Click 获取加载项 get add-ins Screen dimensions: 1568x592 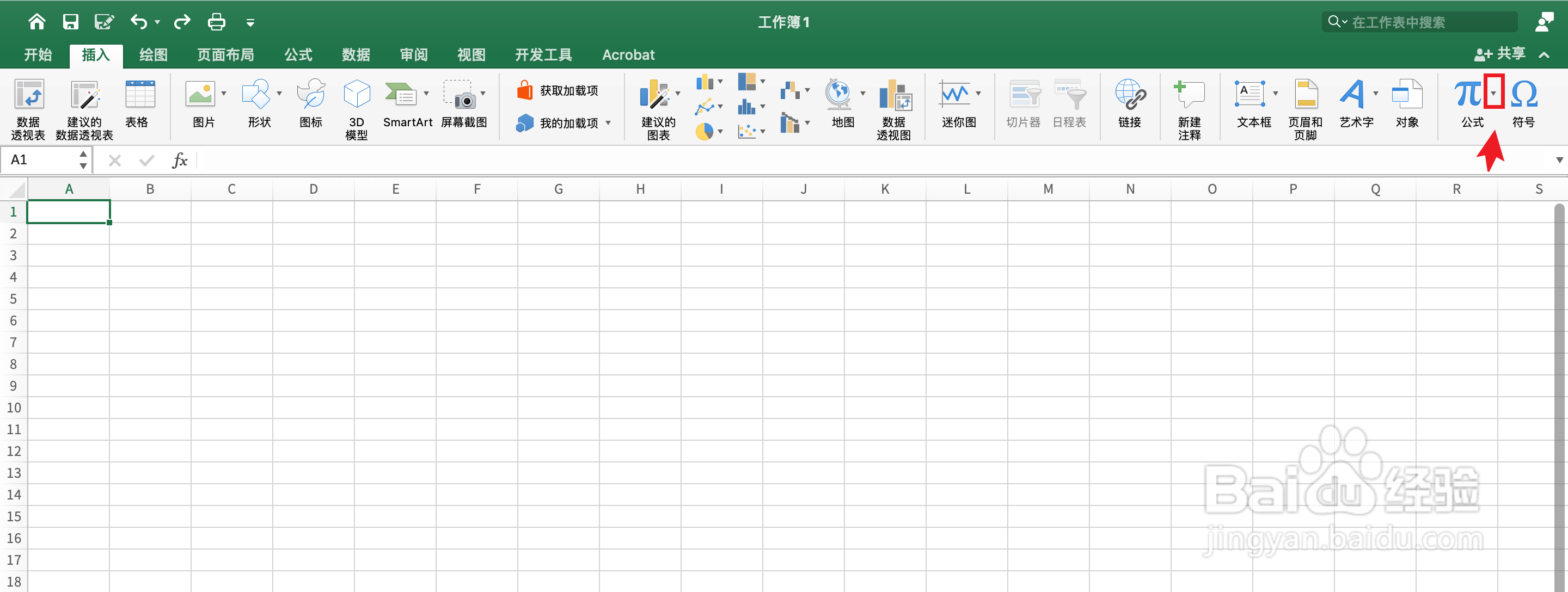click(x=558, y=91)
